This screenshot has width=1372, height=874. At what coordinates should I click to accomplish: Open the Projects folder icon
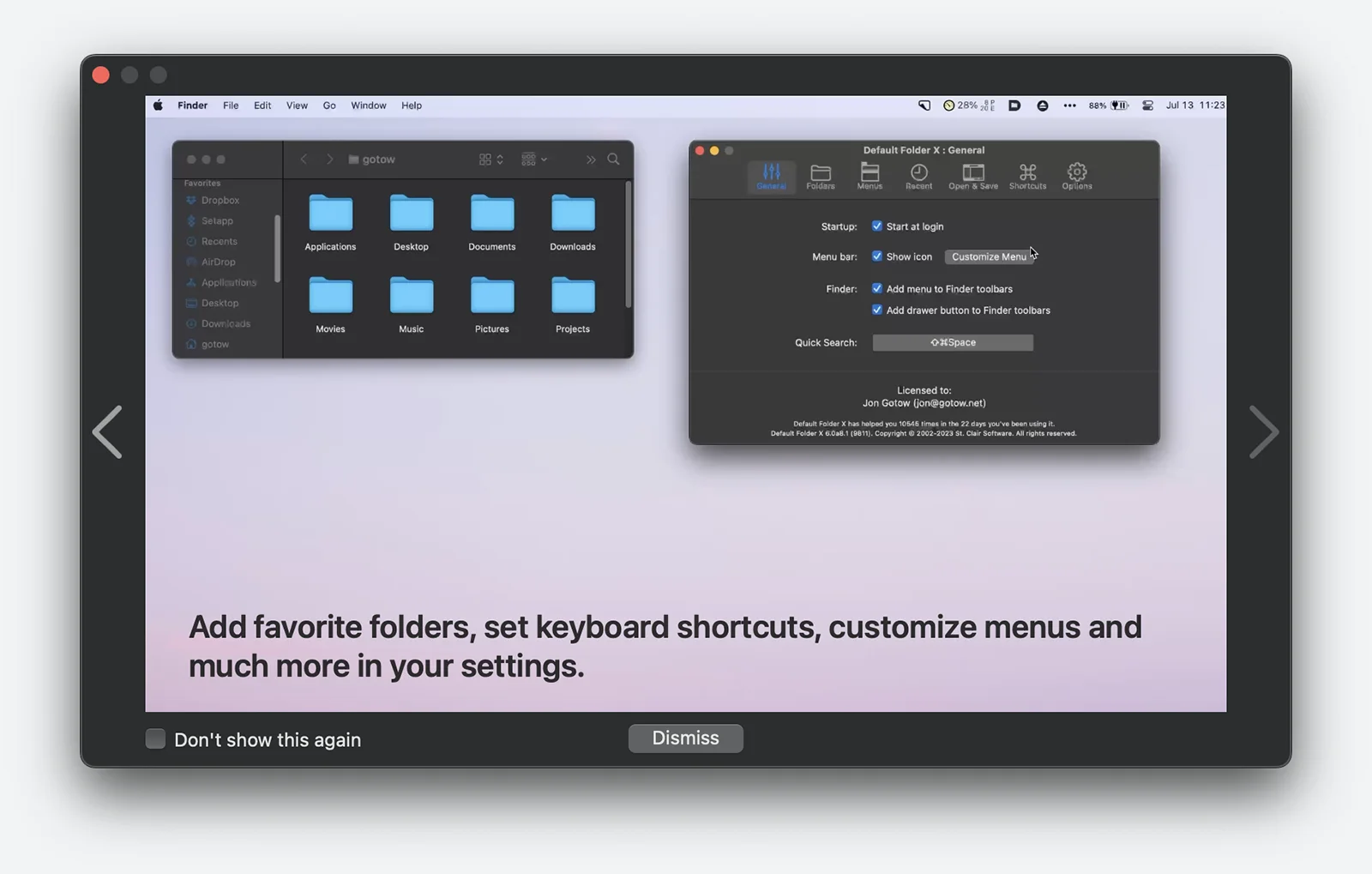coord(573,295)
